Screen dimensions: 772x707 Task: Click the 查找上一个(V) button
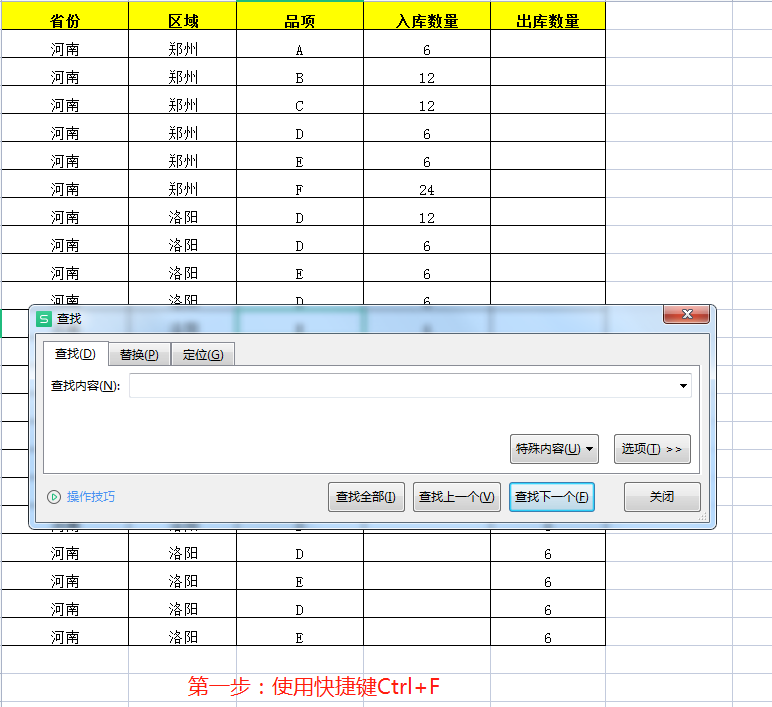(457, 497)
